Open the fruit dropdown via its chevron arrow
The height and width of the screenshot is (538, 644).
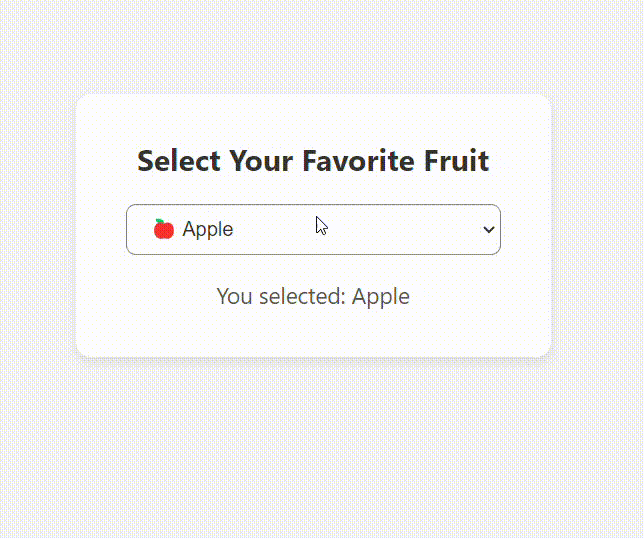pos(489,229)
